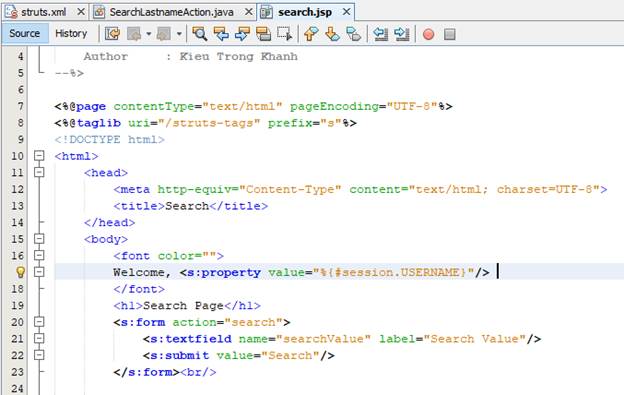The image size is (624, 395).
Task: Collapse the font fold on line 16
Action: click(39, 255)
